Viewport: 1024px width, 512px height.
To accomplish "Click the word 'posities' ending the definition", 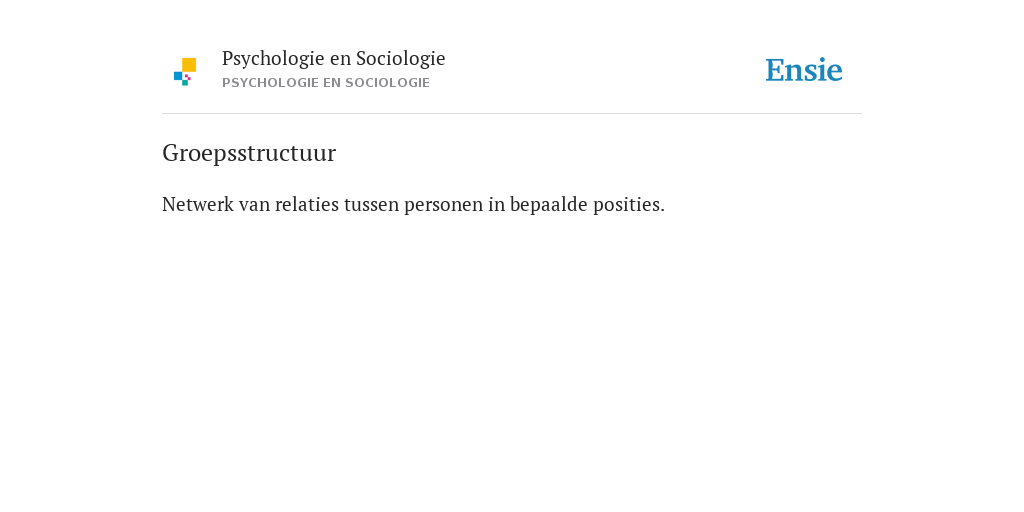I will [x=629, y=206].
